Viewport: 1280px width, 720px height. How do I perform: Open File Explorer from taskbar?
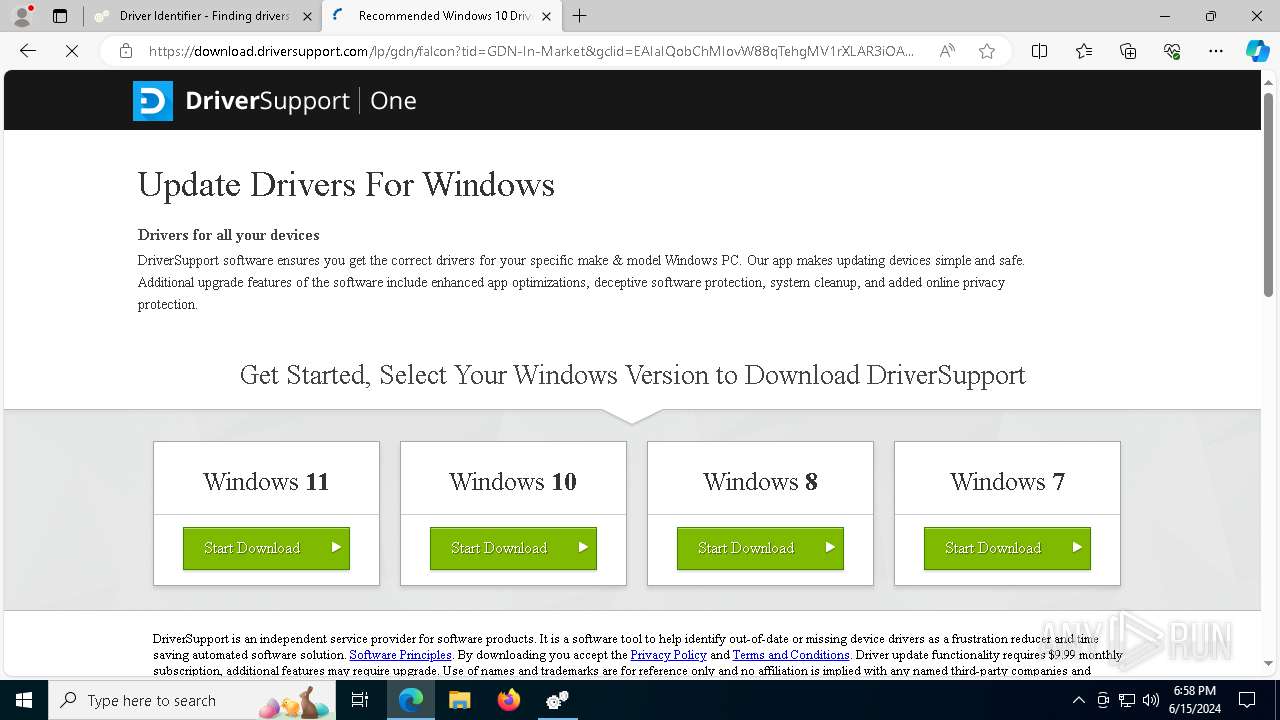coord(459,700)
